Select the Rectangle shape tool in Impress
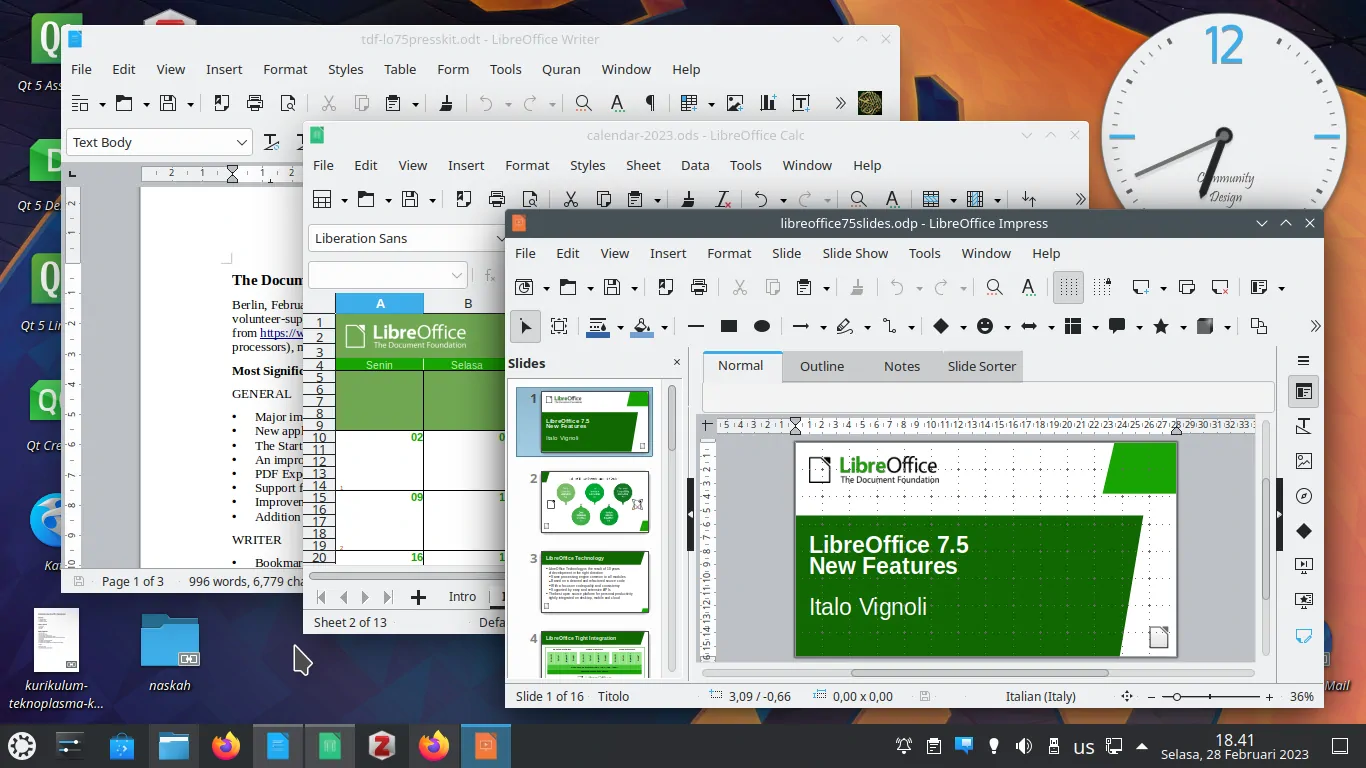The image size is (1366, 768). pos(729,326)
